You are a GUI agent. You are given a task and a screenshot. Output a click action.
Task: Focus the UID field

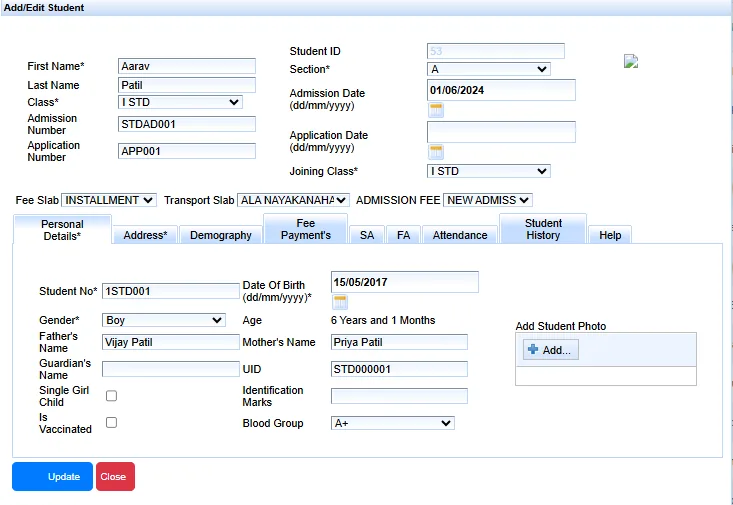pos(399,369)
